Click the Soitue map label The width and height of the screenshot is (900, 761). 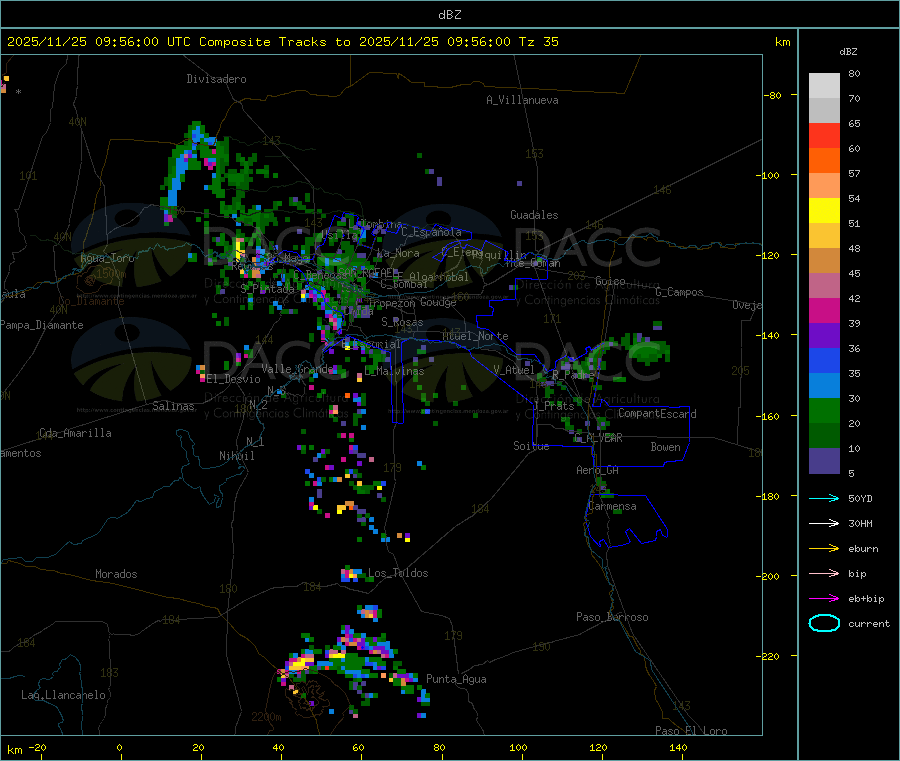(531, 446)
